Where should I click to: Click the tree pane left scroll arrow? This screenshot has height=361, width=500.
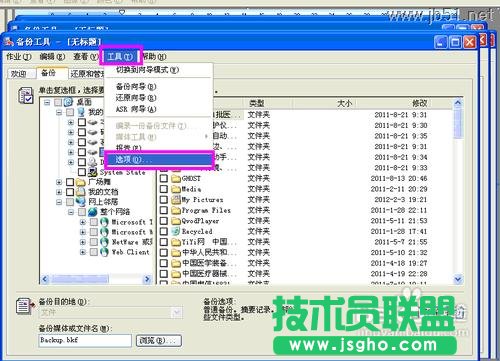coord(45,279)
